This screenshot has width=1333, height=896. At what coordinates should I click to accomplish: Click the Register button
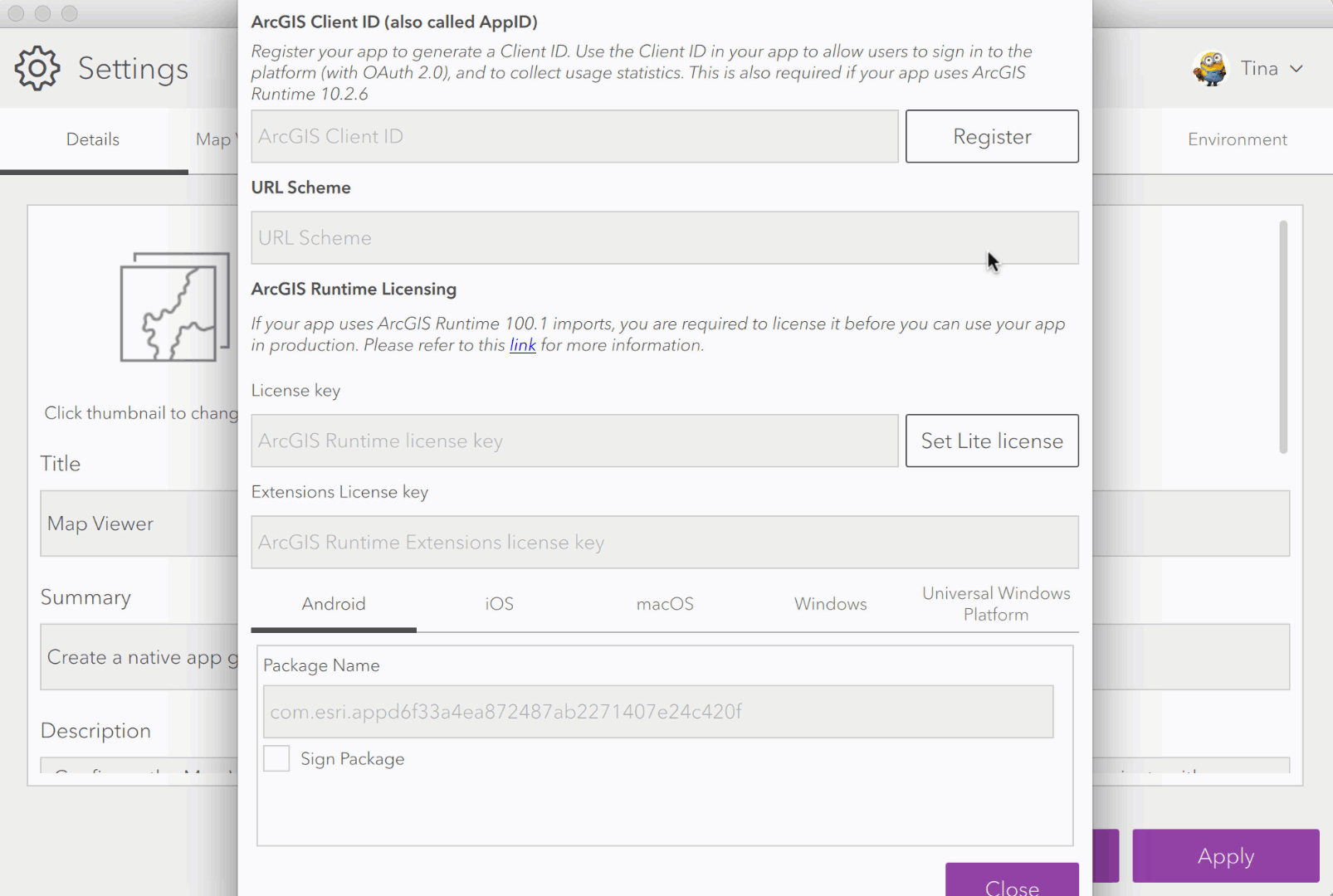point(992,136)
